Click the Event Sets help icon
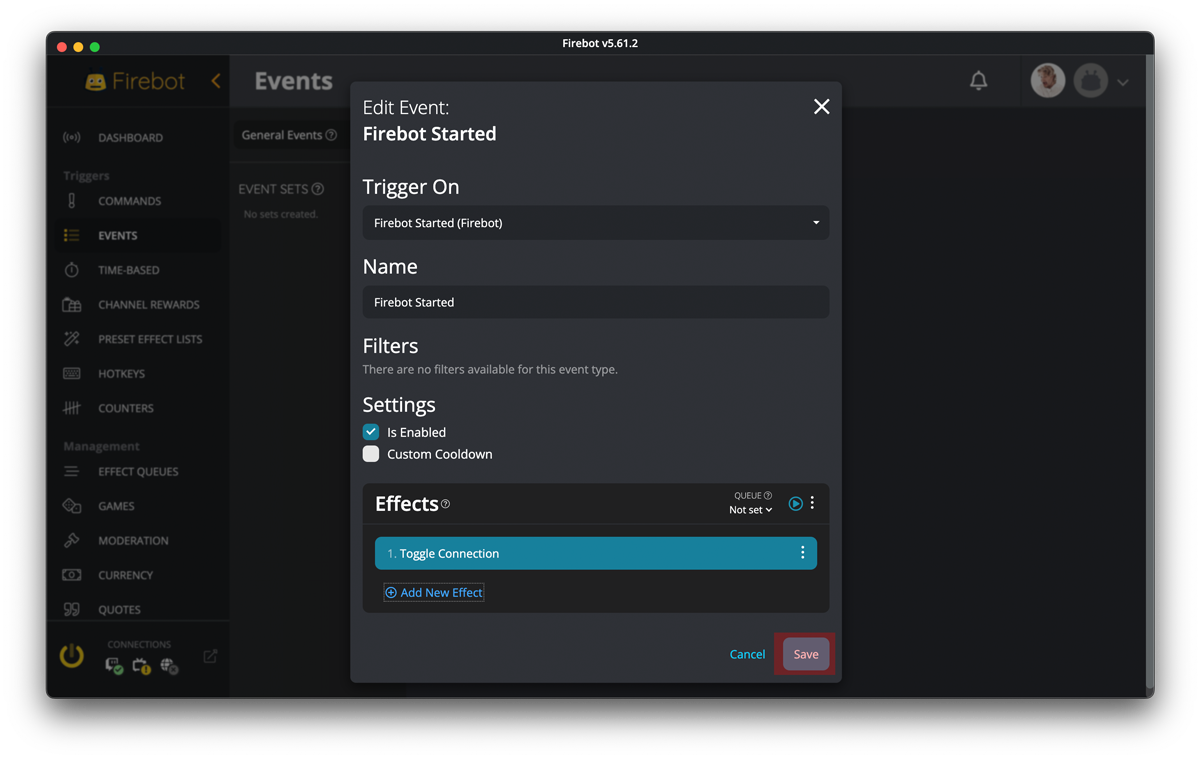 318,189
